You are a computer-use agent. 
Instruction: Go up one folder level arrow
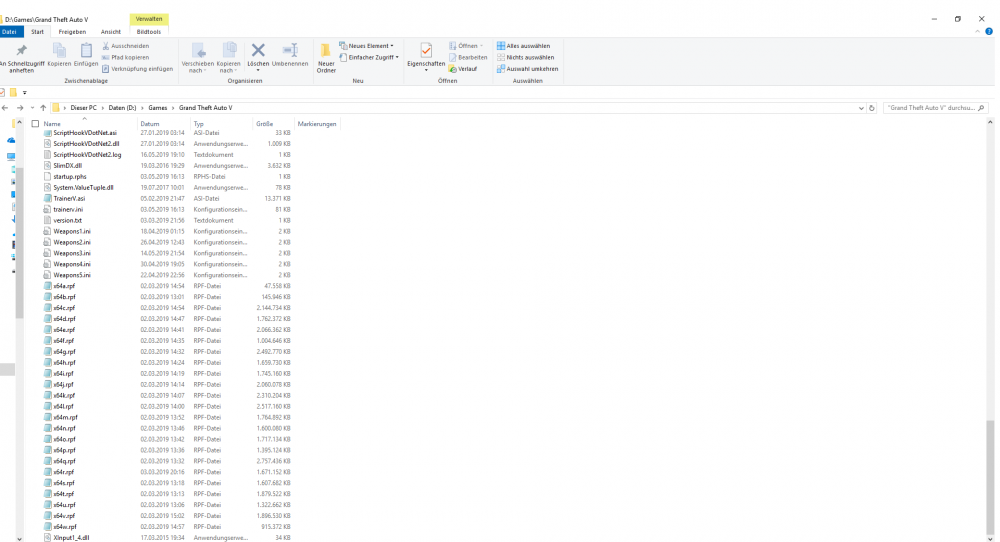coord(43,107)
